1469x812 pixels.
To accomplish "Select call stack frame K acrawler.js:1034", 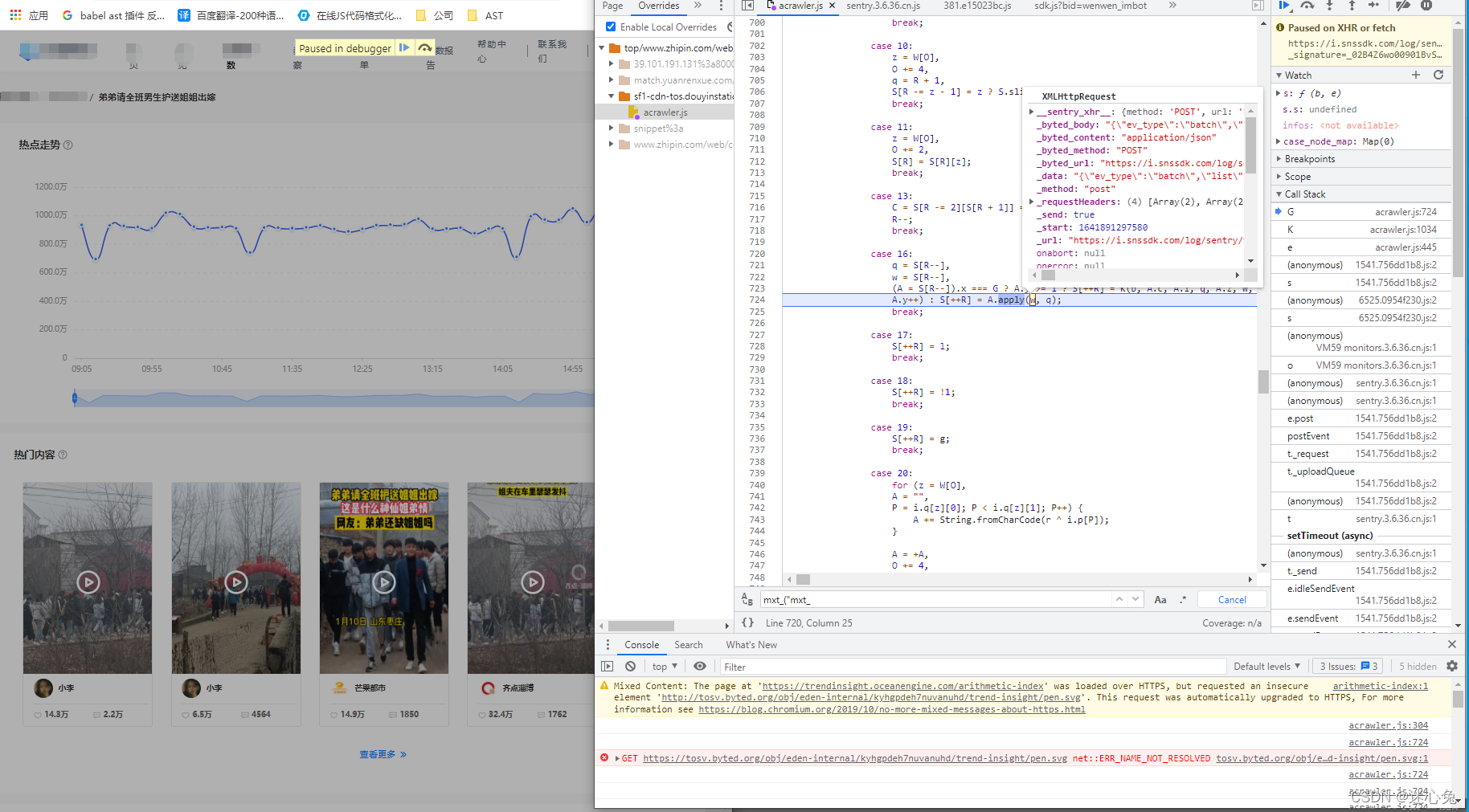I will tap(1362, 230).
